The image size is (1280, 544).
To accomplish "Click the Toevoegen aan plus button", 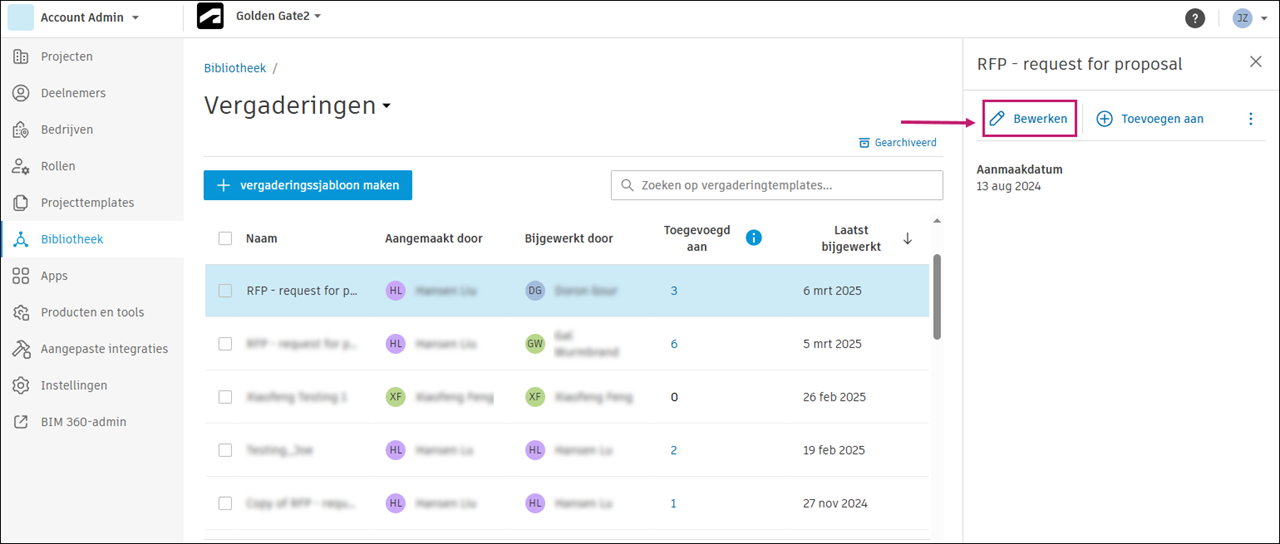I will click(1150, 119).
